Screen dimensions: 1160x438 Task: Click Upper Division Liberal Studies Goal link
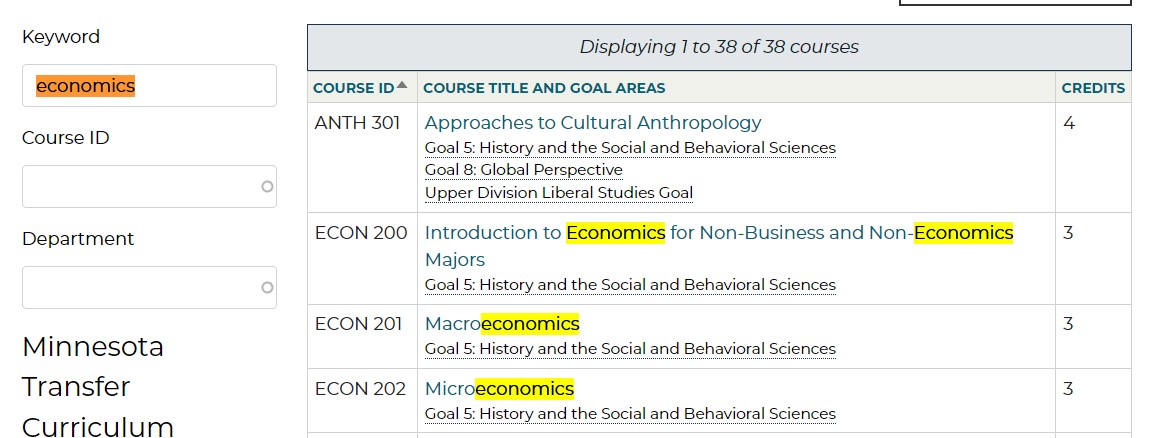tap(558, 193)
